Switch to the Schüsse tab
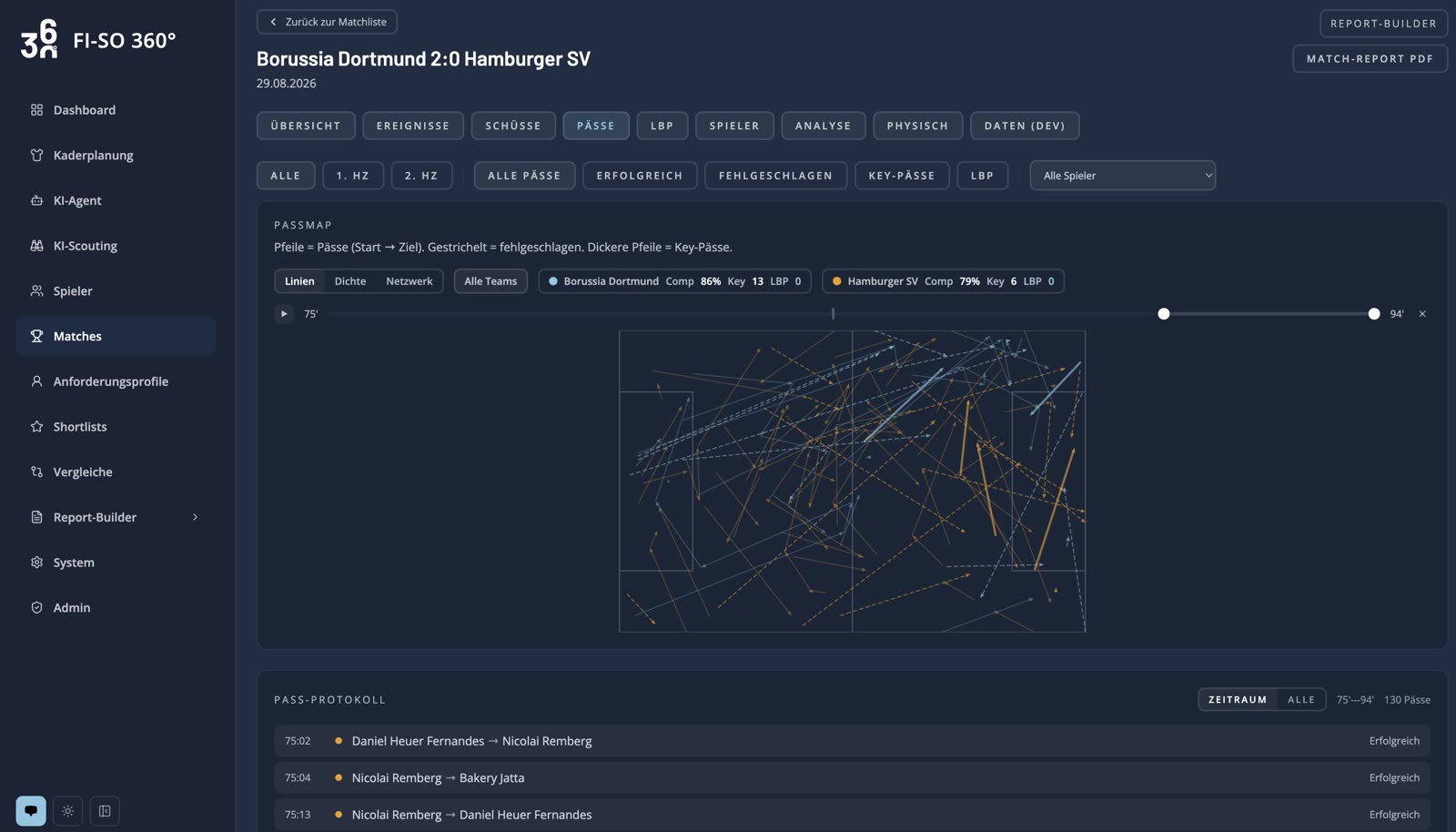Viewport: 1456px width, 832px height. tap(513, 126)
